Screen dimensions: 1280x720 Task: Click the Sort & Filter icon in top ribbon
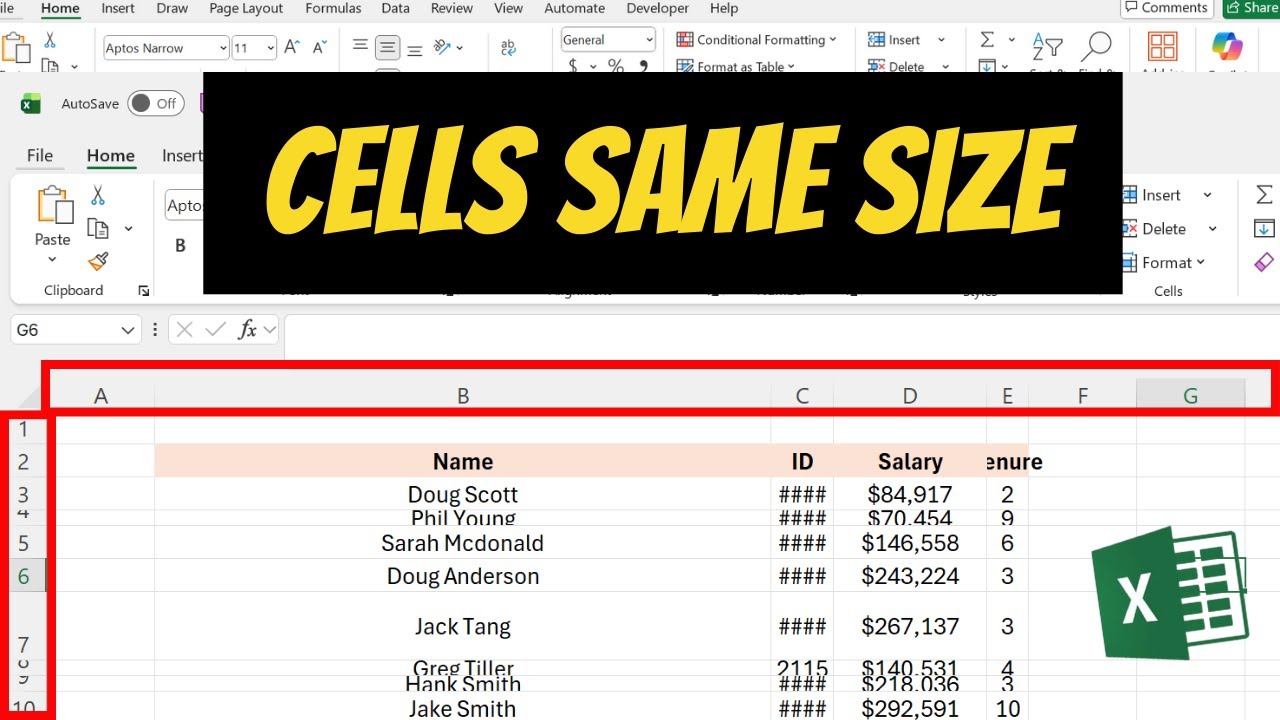(x=1048, y=47)
